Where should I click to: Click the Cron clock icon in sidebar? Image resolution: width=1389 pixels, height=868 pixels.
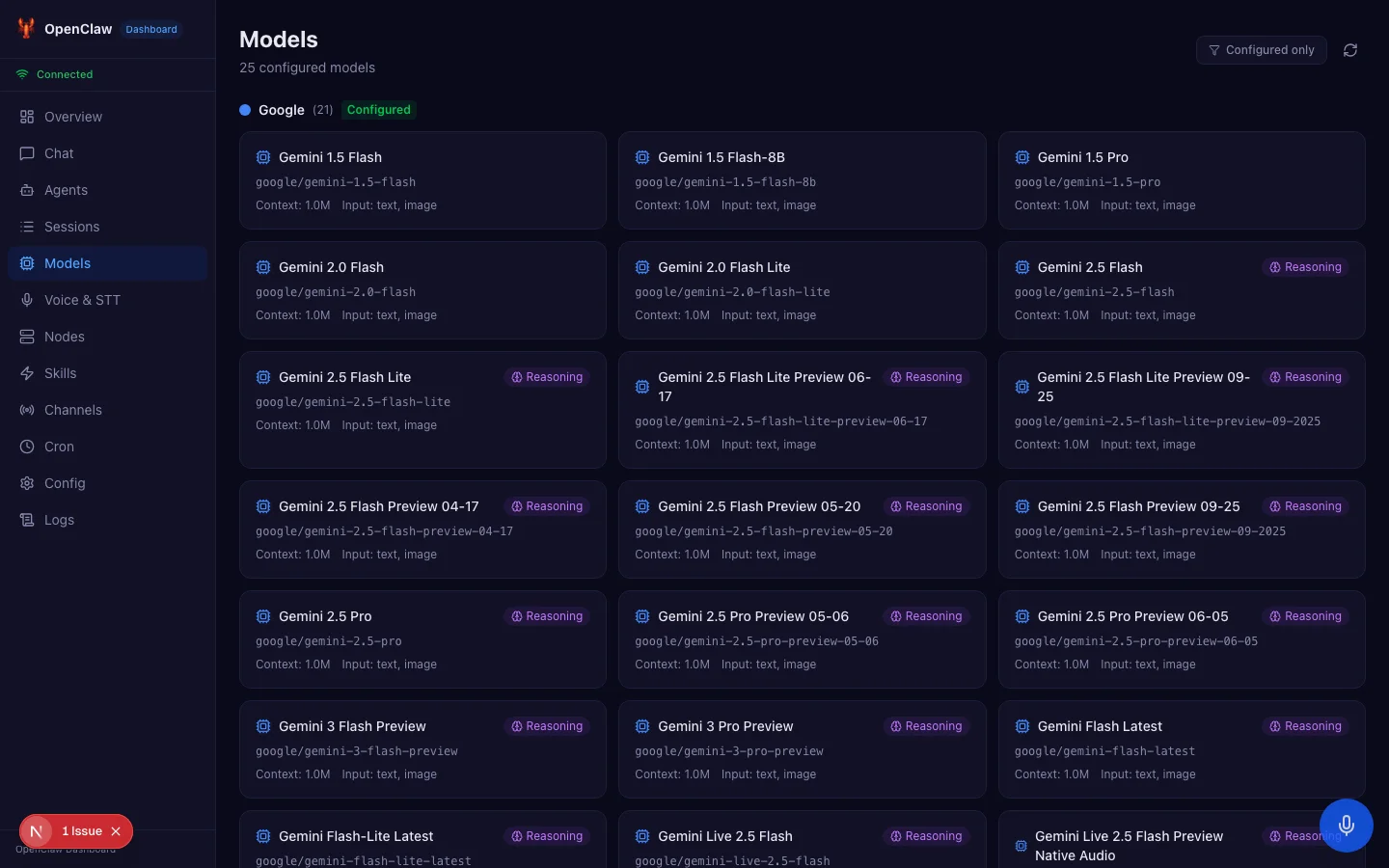27,447
